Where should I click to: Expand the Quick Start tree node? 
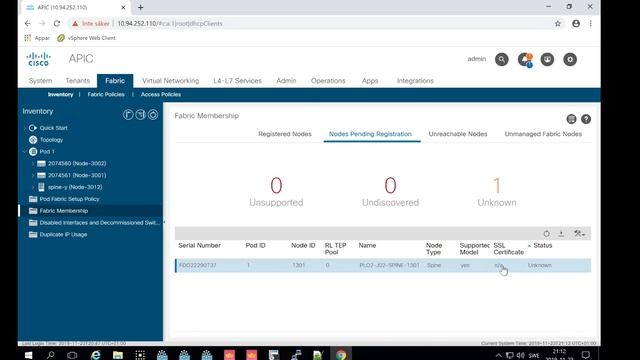(x=25, y=128)
